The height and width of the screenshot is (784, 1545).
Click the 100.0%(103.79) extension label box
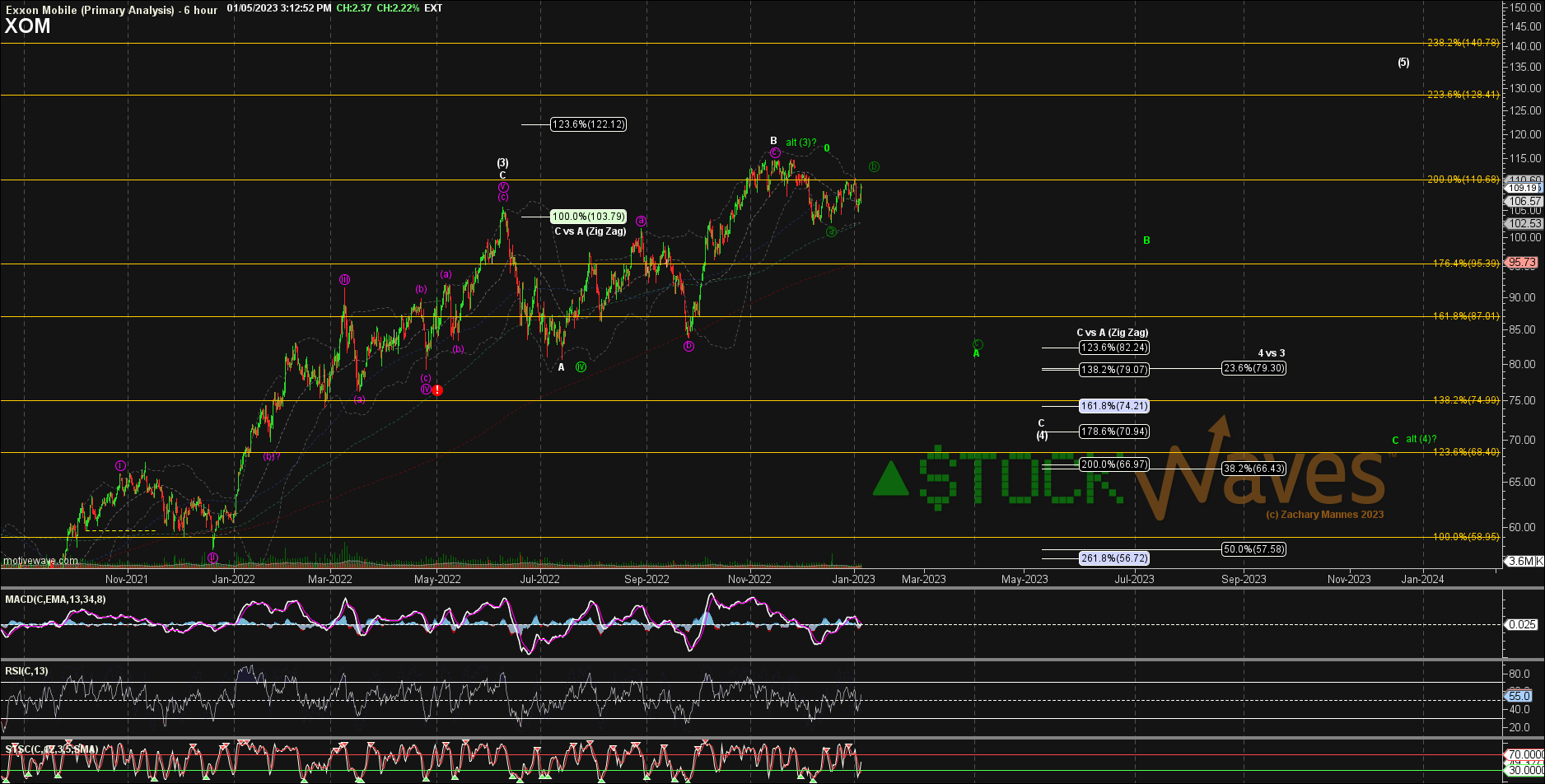point(588,217)
